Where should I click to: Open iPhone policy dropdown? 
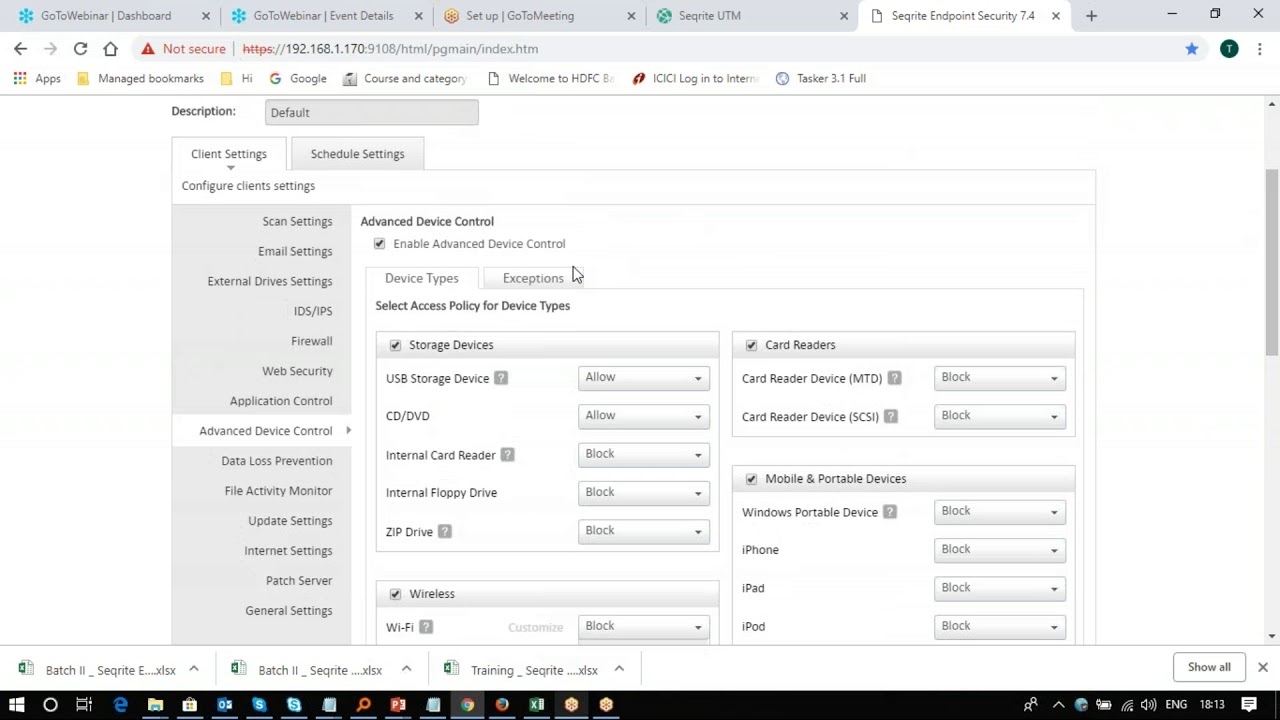1000,550
